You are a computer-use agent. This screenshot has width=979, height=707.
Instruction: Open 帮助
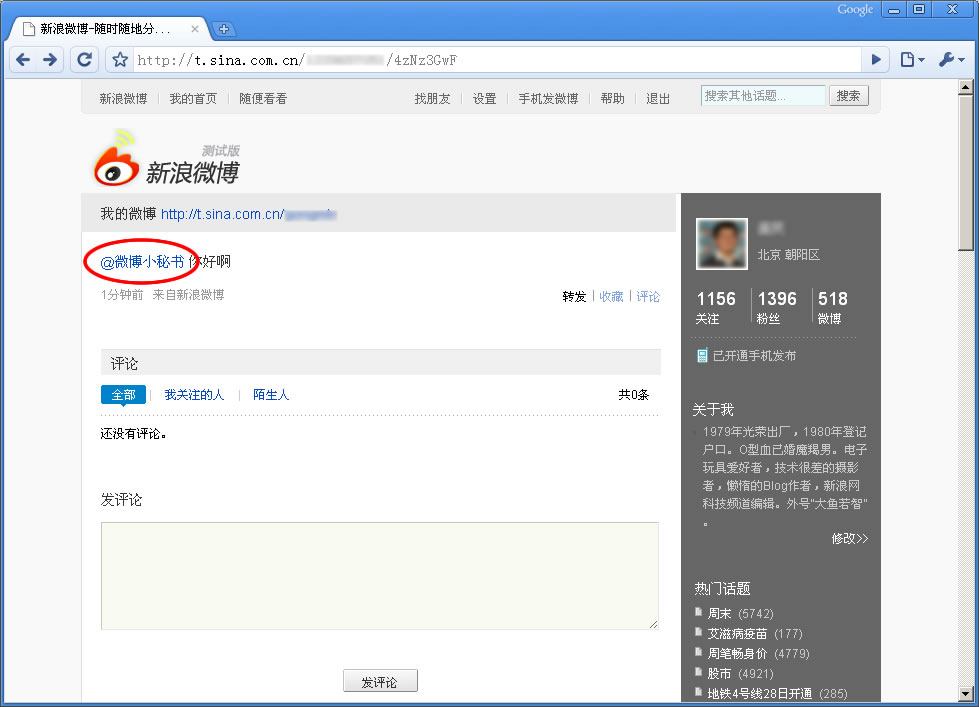pos(612,99)
